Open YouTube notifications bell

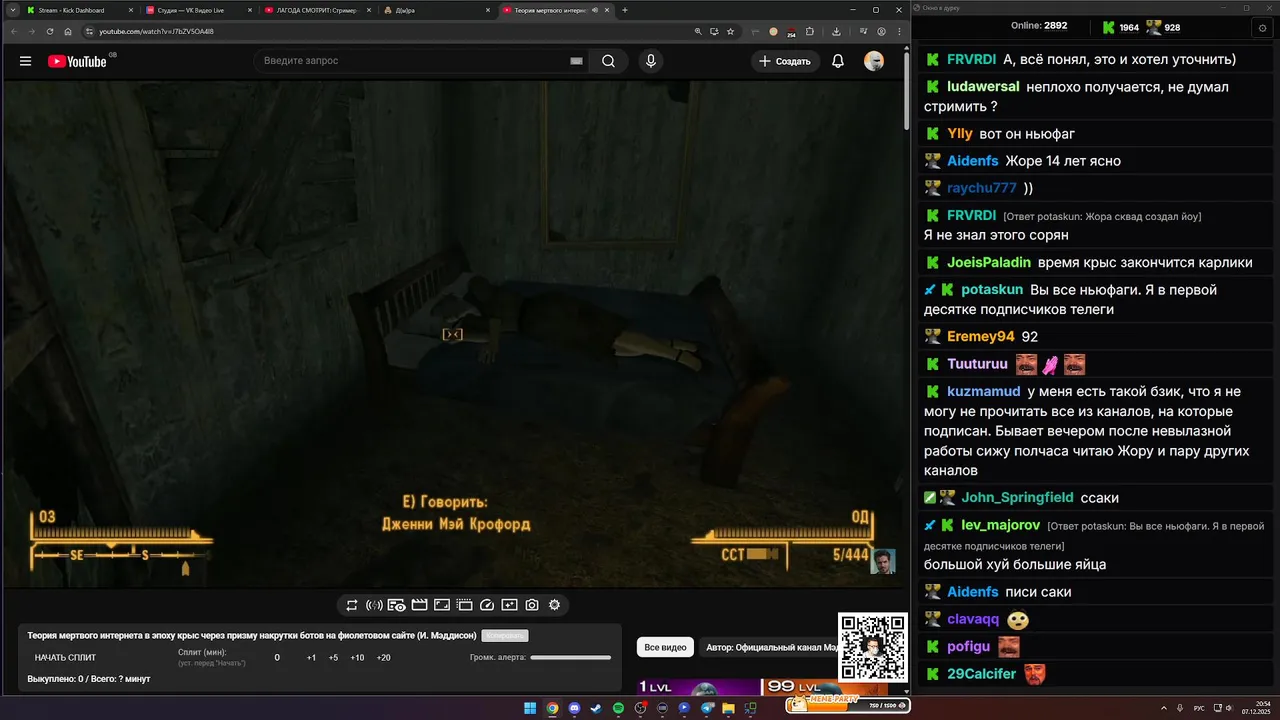[x=838, y=61]
